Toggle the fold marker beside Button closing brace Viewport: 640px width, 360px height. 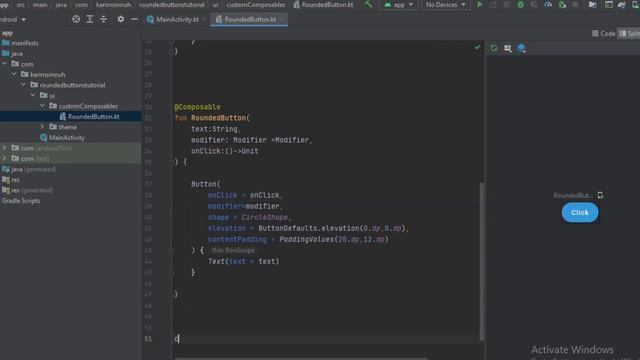(x=171, y=273)
